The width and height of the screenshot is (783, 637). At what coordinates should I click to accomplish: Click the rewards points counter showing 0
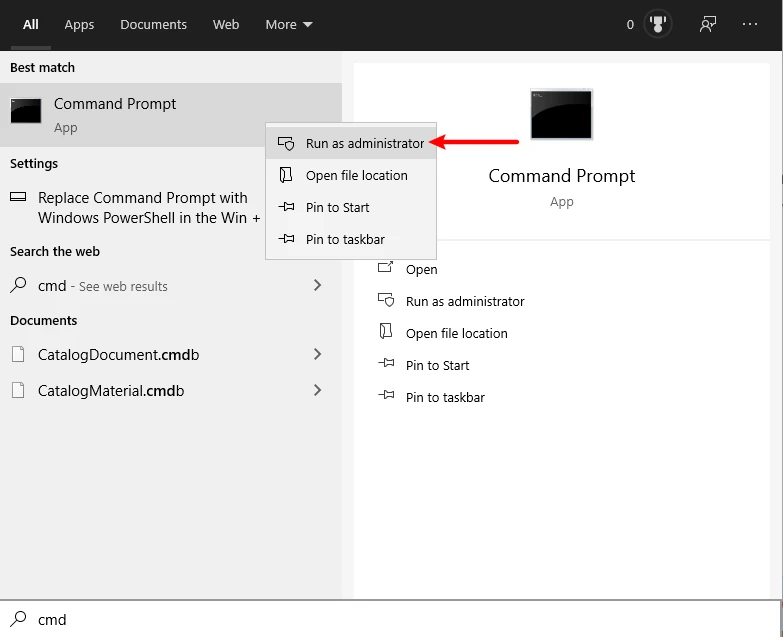coord(630,24)
